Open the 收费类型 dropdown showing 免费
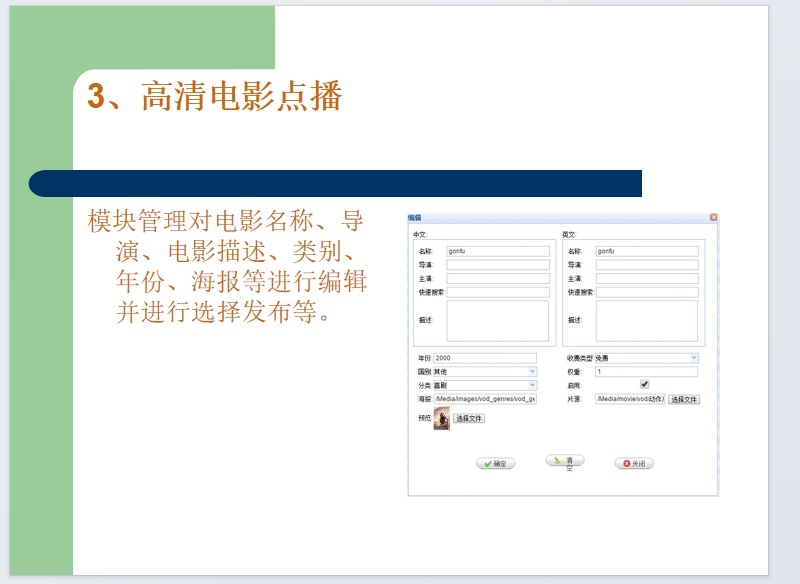 [x=646, y=358]
